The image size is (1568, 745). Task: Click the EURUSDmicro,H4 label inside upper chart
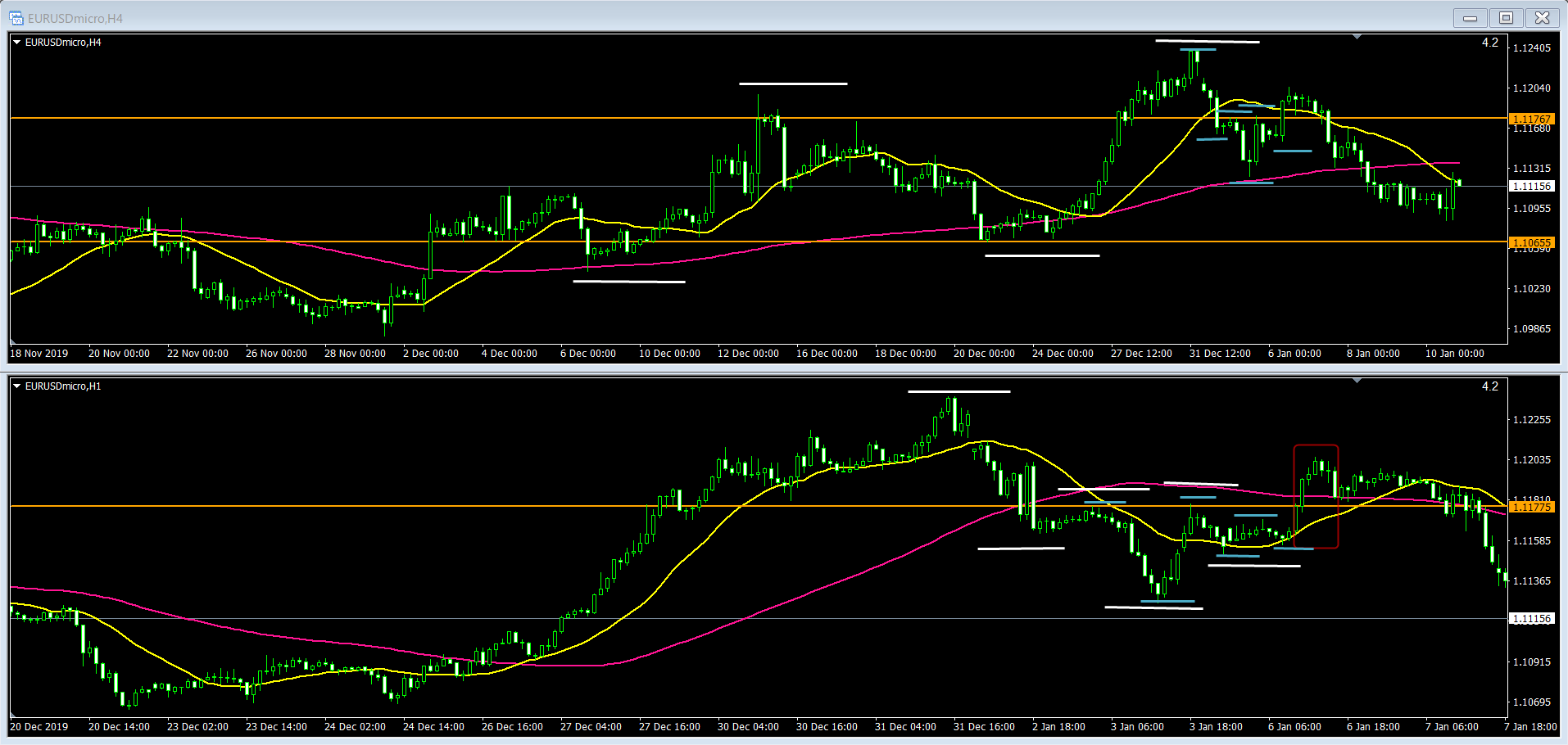pyautogui.click(x=63, y=43)
